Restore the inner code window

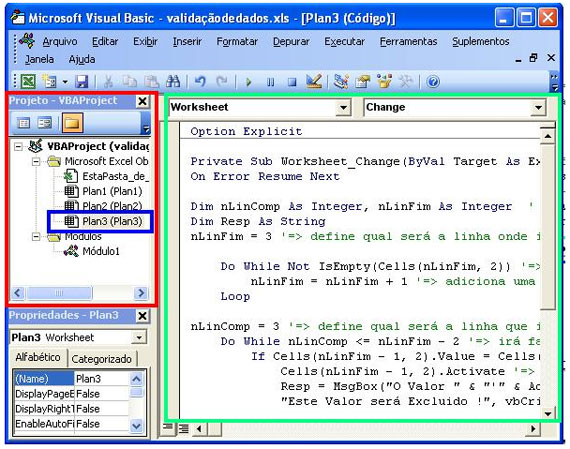(533, 58)
